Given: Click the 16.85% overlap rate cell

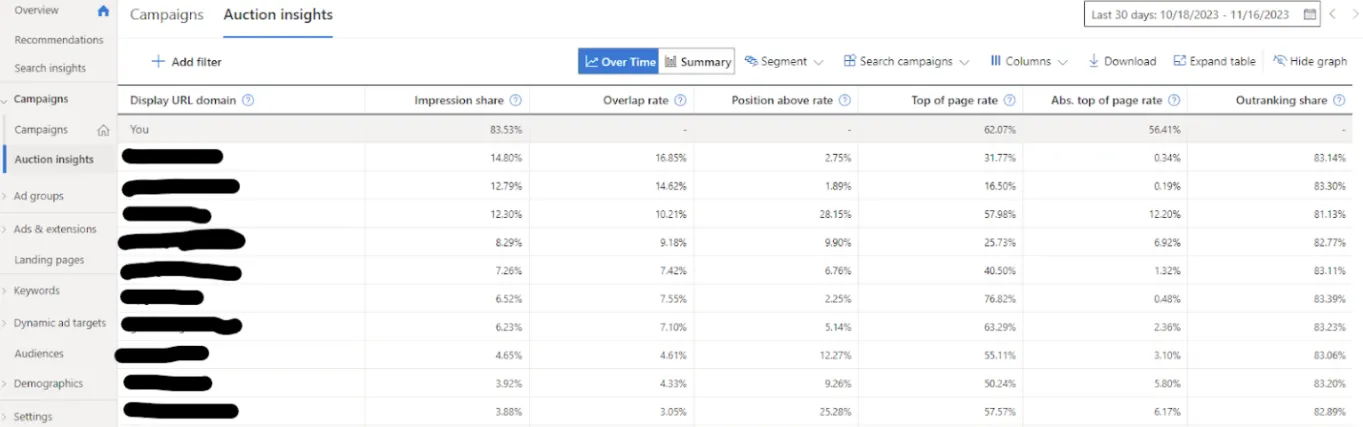Looking at the screenshot, I should pyautogui.click(x=670, y=158).
